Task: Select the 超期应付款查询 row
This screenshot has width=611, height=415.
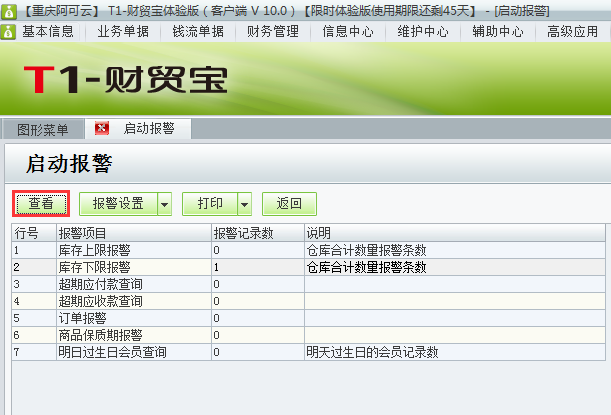Action: [x=308, y=284]
